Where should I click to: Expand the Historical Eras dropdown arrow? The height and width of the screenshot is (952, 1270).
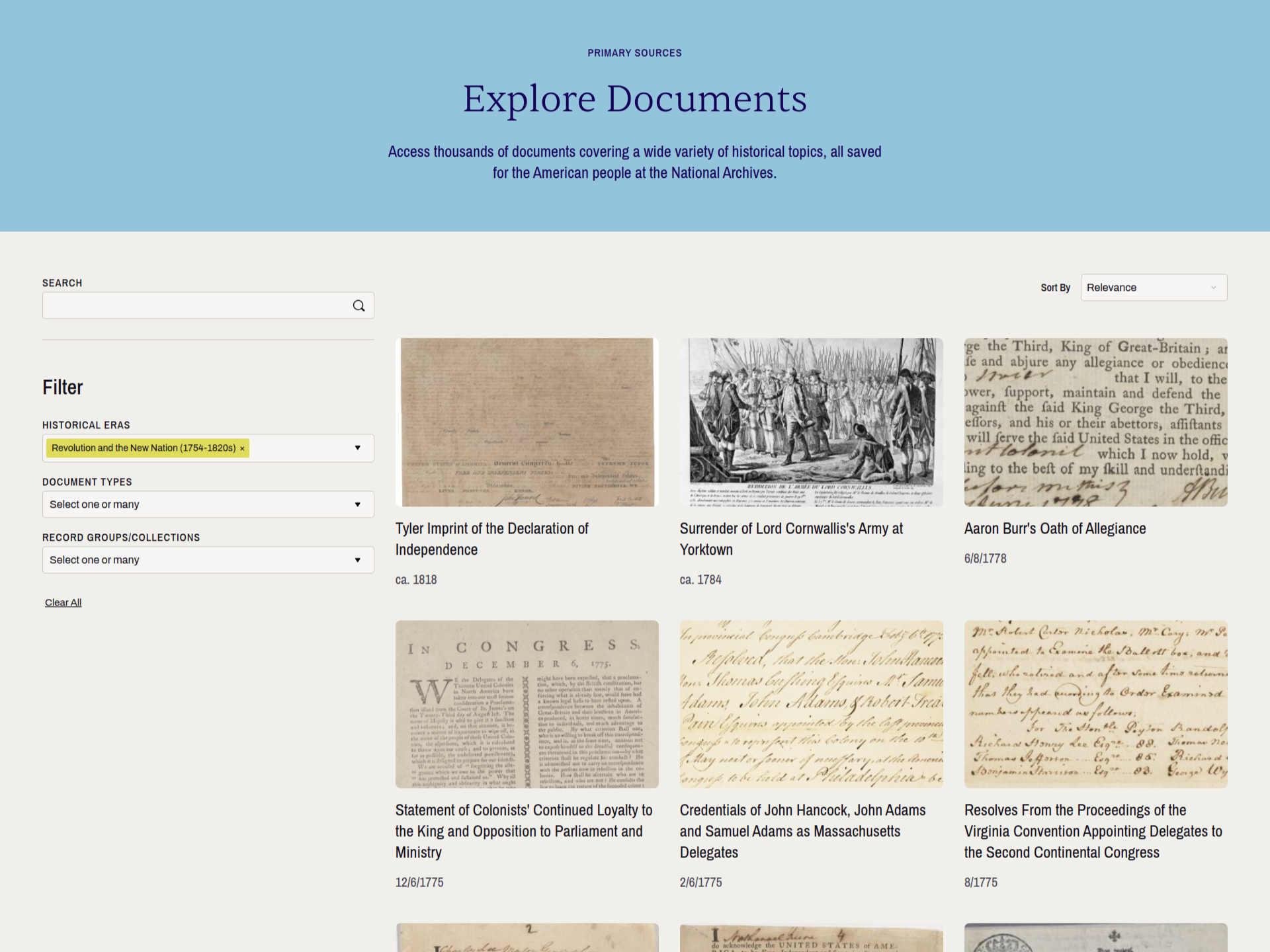tap(358, 448)
